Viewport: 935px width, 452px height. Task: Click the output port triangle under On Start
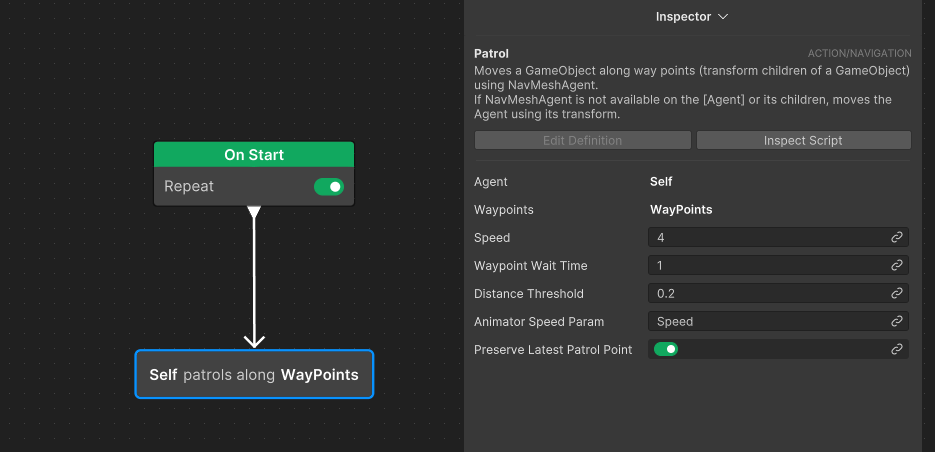pyautogui.click(x=254, y=212)
